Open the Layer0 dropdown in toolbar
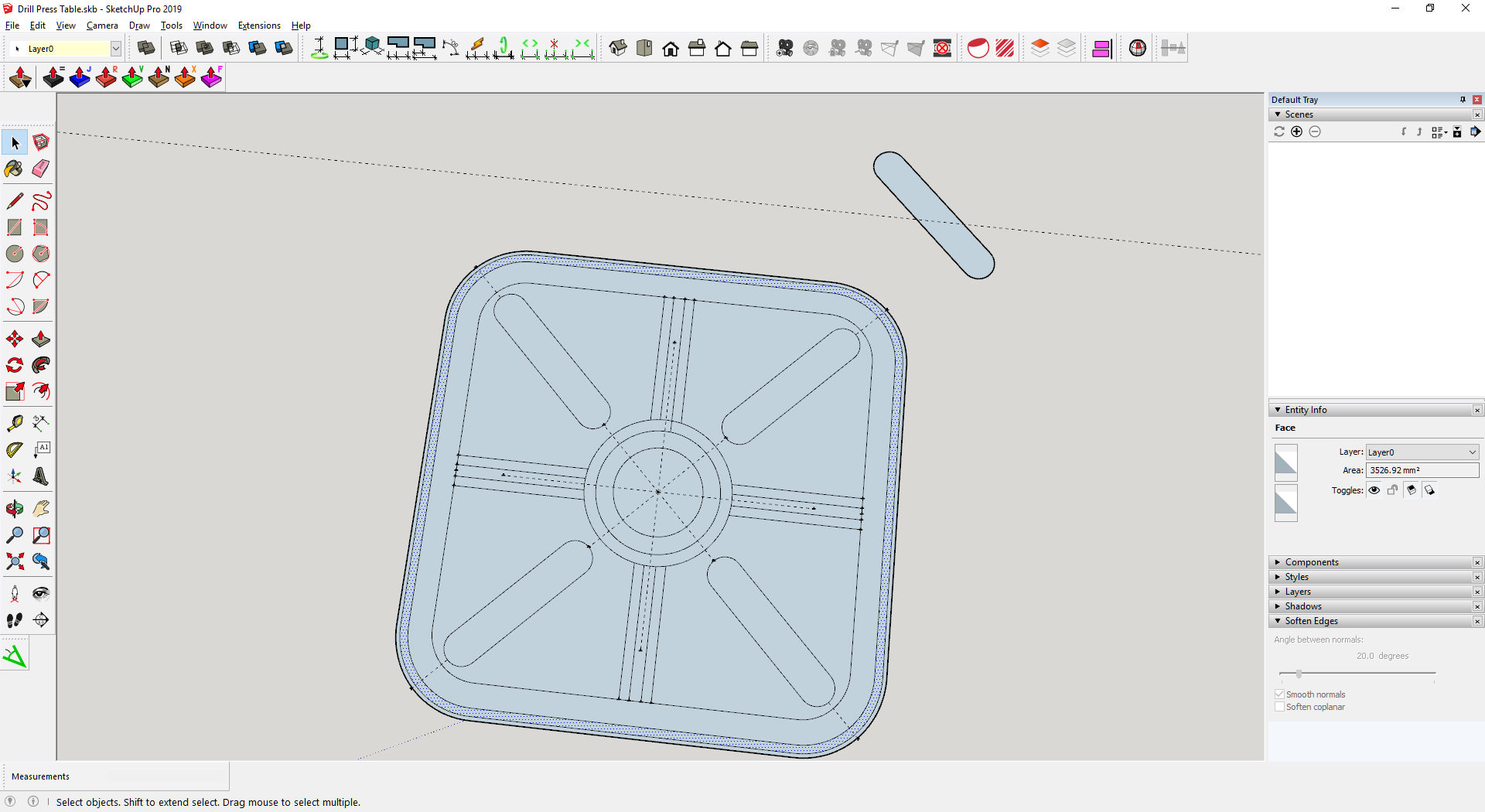This screenshot has width=1485, height=812. pyautogui.click(x=115, y=49)
